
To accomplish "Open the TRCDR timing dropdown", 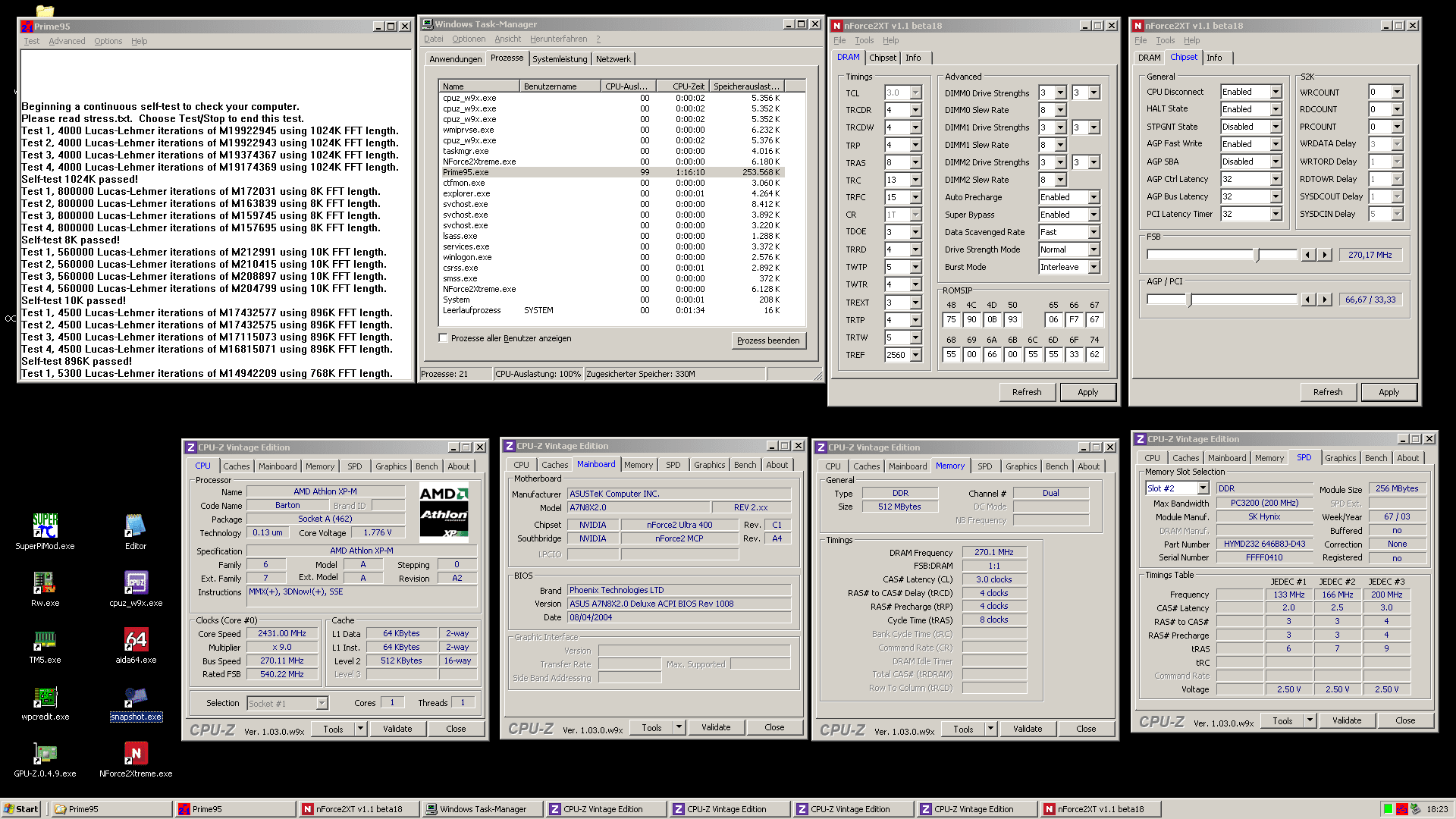I will [915, 110].
